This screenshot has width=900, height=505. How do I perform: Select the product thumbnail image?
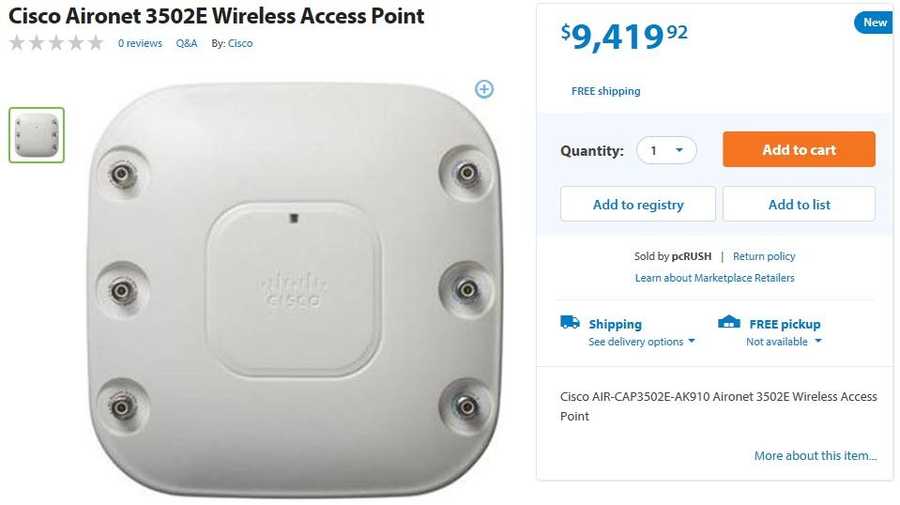pos(37,135)
